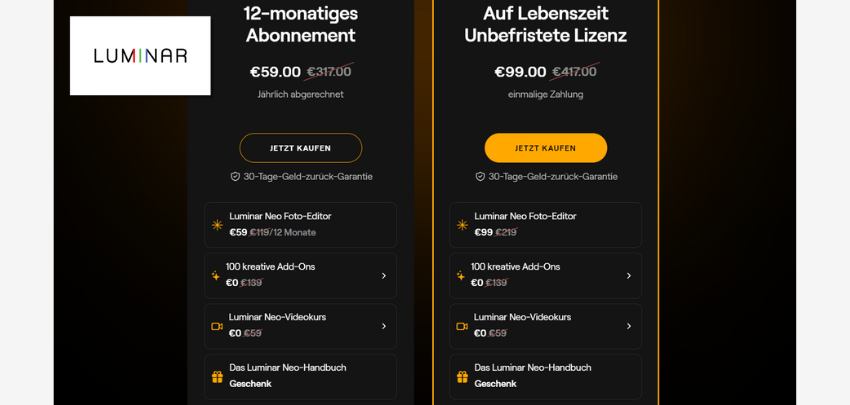Click the Luminar logo
850x405 pixels.
(x=140, y=56)
